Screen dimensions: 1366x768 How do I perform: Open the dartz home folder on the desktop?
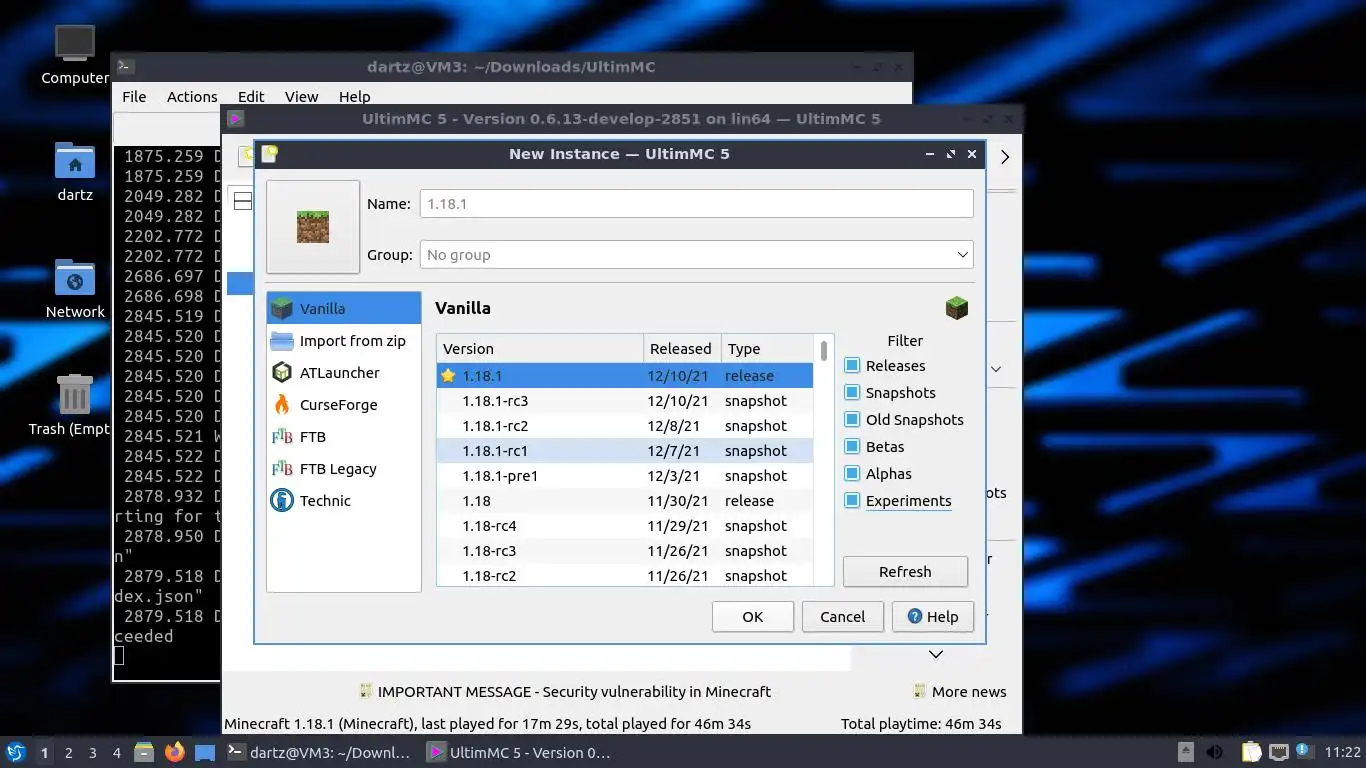pyautogui.click(x=75, y=171)
